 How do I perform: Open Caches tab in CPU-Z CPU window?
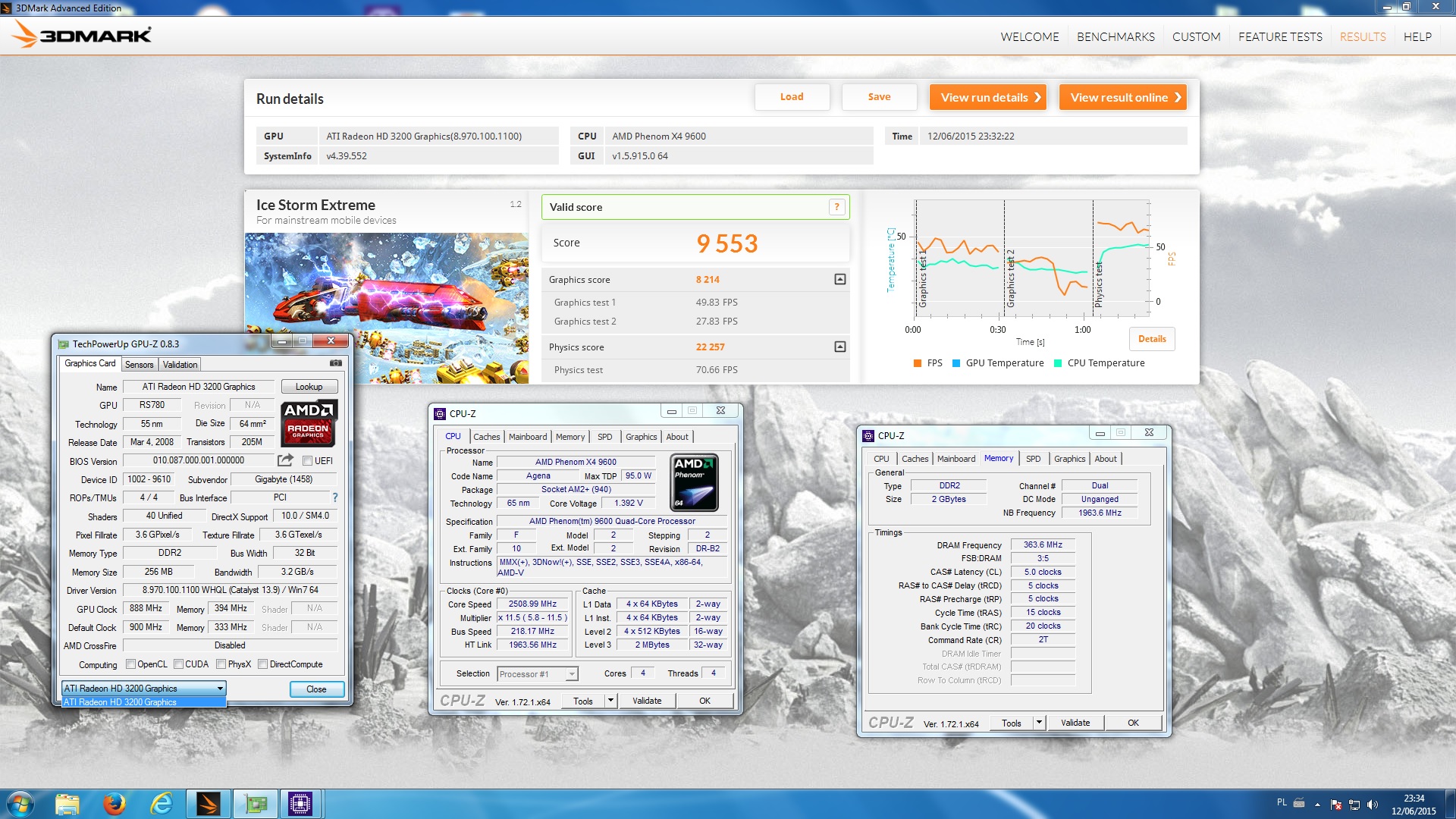pos(487,437)
